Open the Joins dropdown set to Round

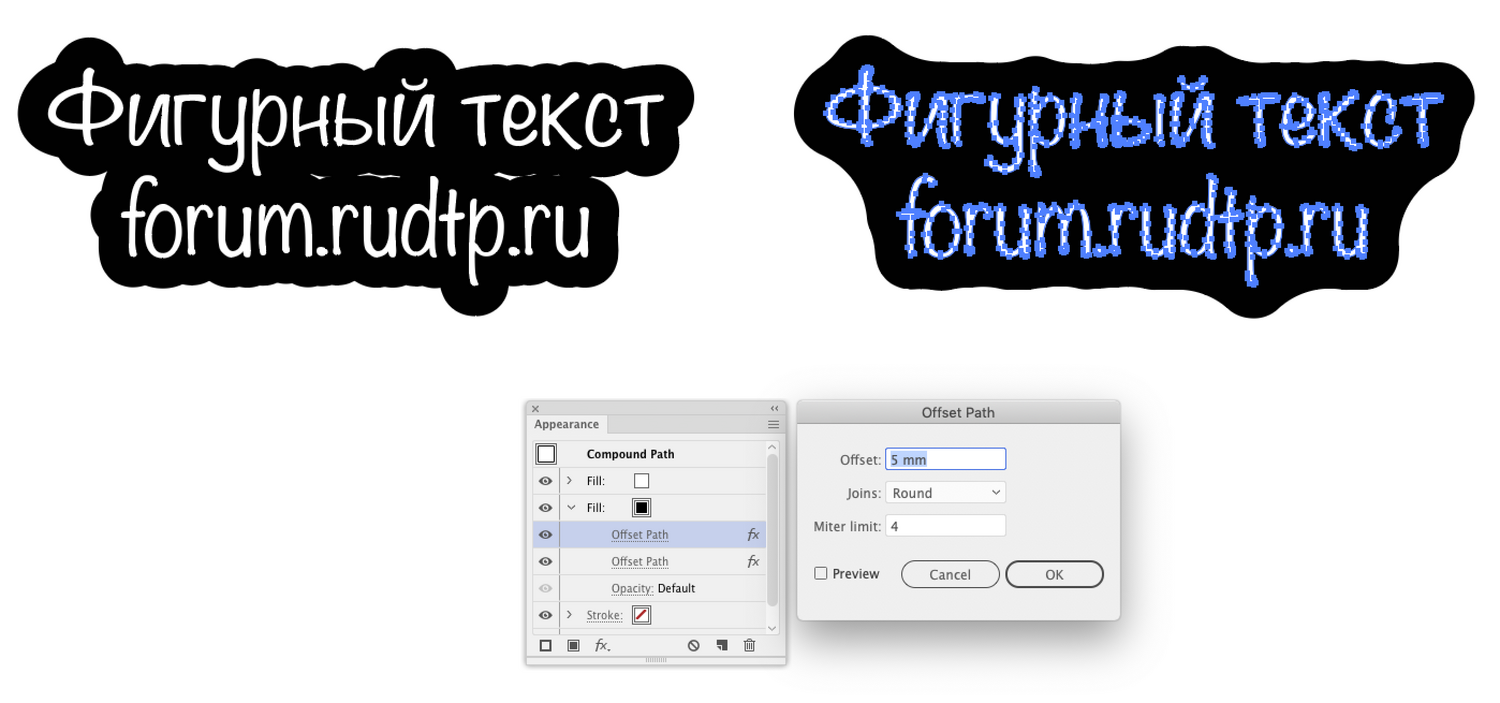pyautogui.click(x=945, y=493)
